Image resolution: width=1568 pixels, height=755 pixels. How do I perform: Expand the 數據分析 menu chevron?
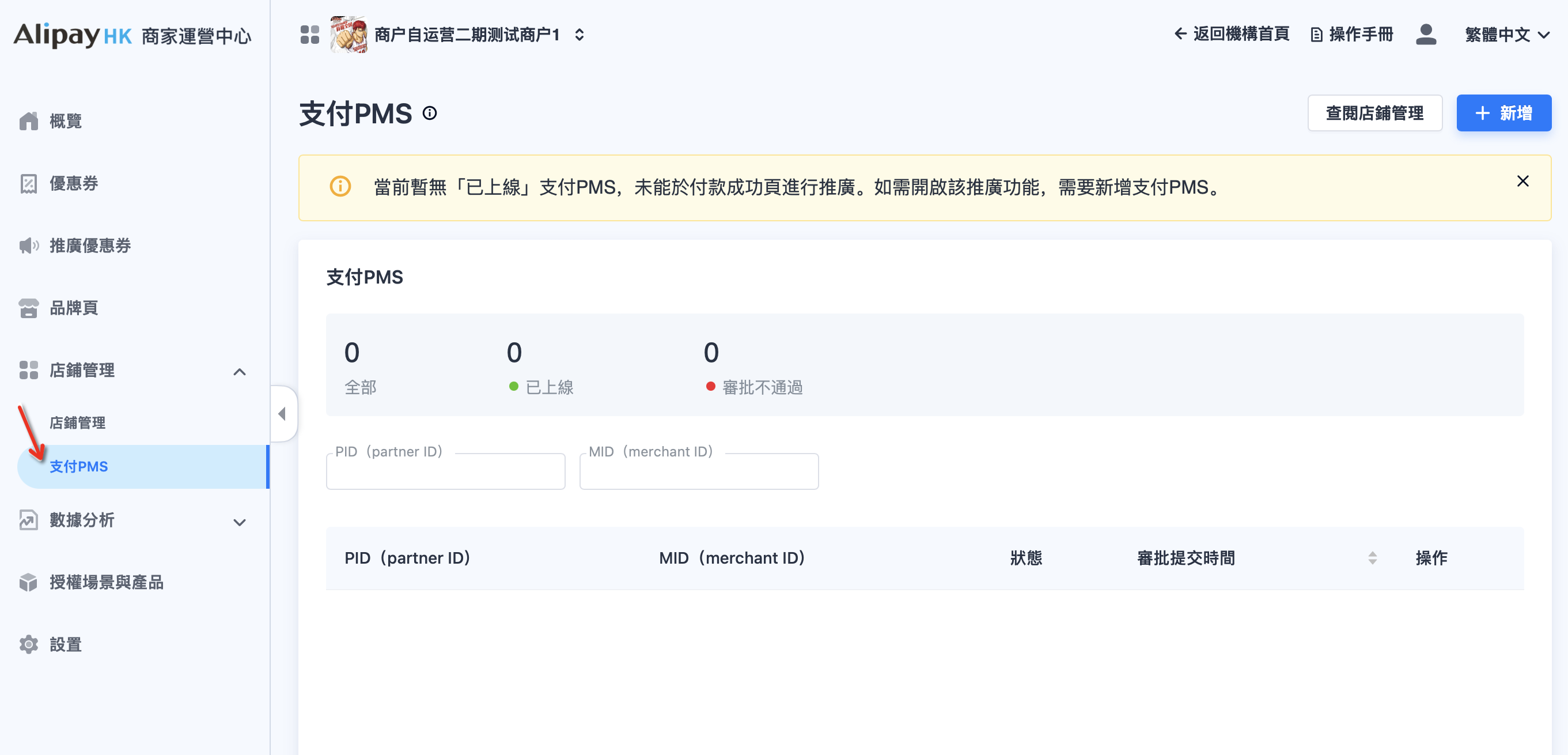(240, 522)
